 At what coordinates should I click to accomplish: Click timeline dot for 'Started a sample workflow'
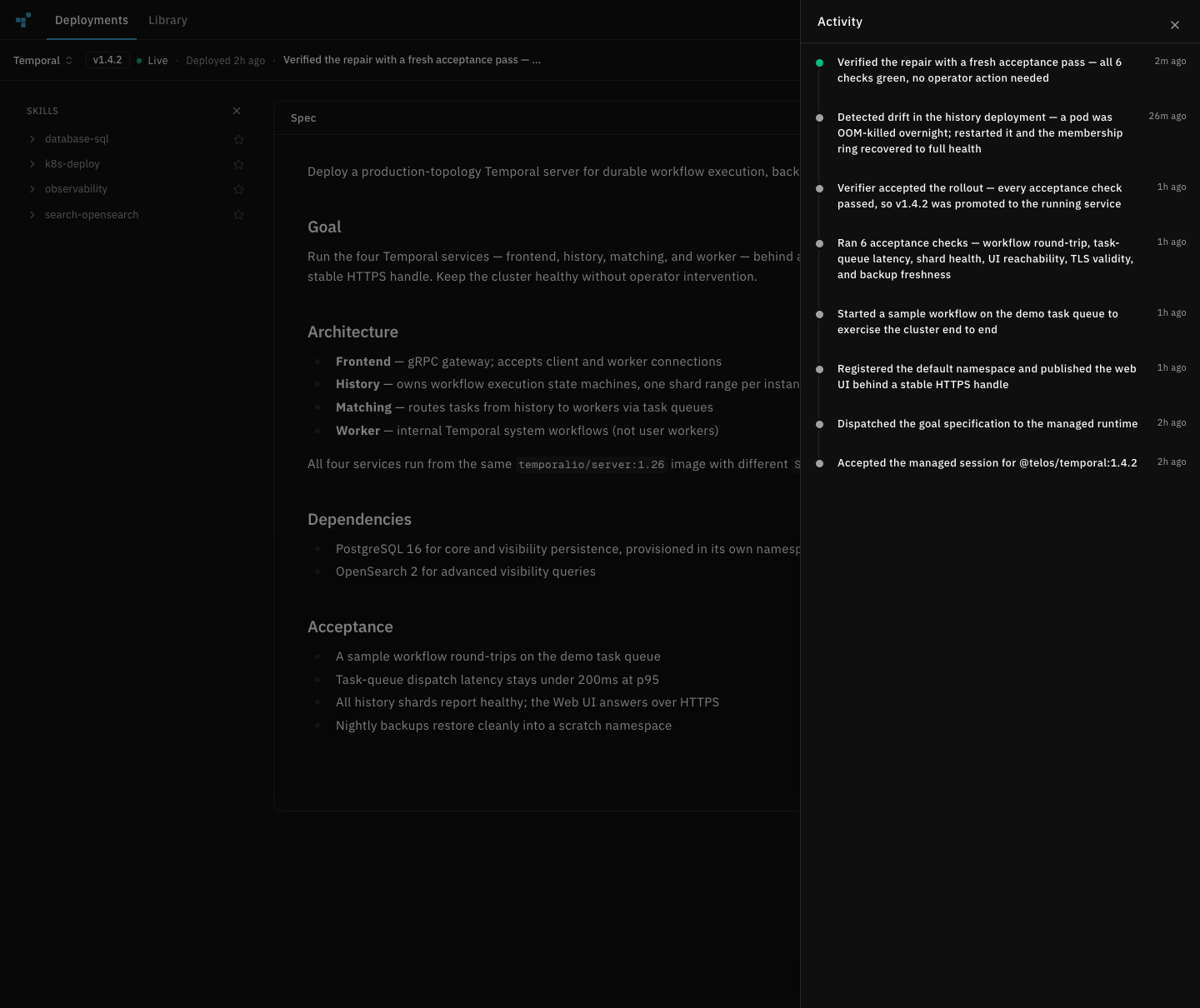click(x=819, y=314)
